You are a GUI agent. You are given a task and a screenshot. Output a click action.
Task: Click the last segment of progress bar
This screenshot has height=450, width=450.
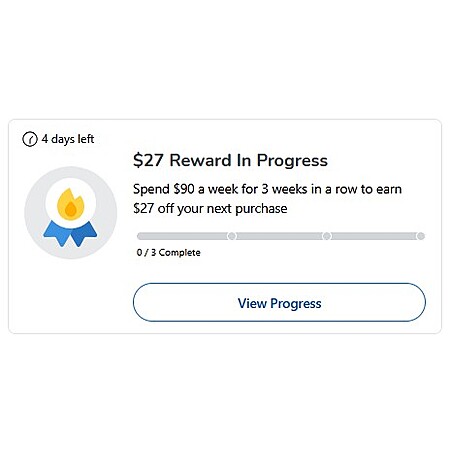374,236
